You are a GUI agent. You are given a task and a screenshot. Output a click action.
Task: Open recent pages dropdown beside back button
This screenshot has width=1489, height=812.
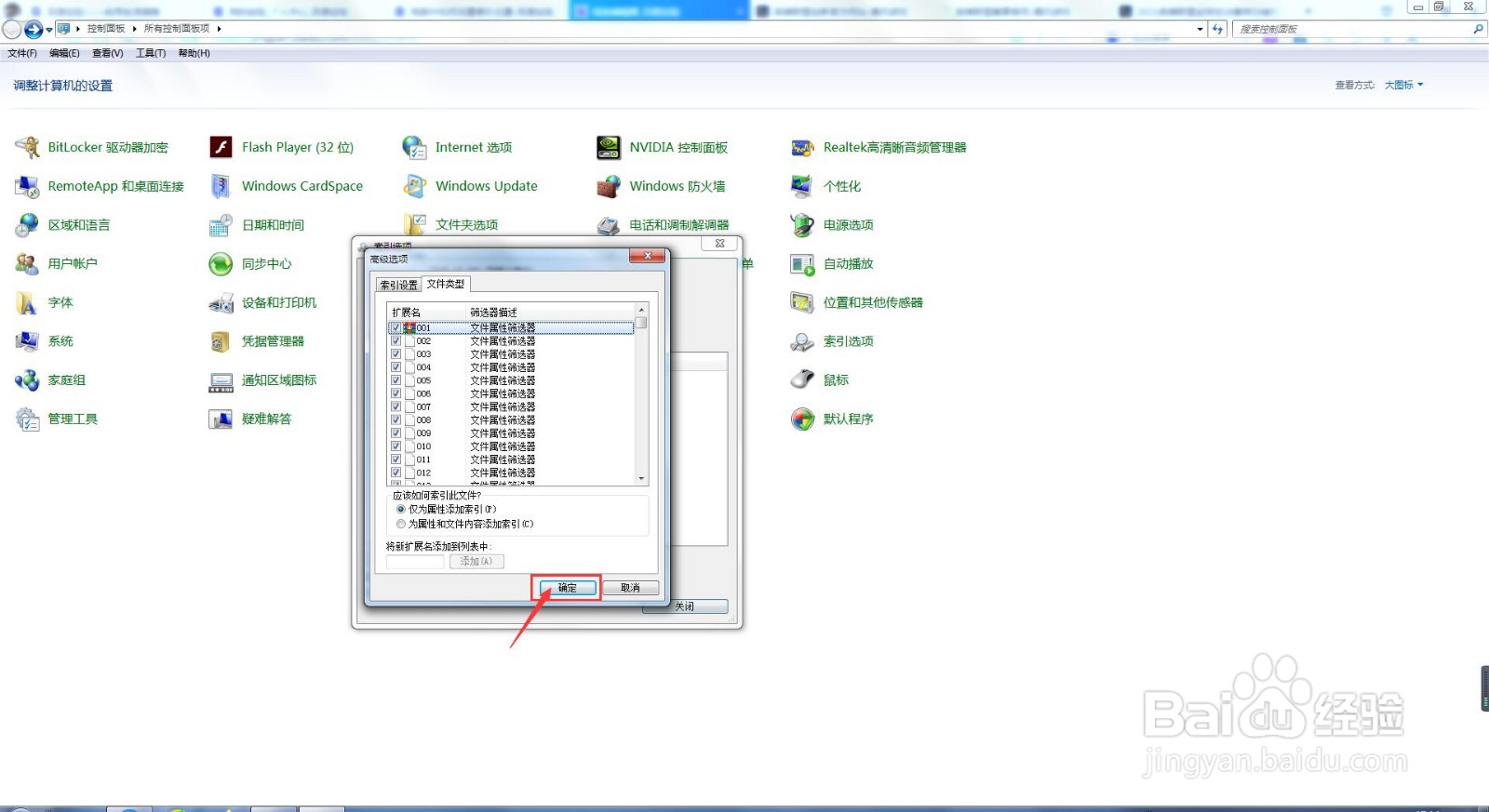49,30
